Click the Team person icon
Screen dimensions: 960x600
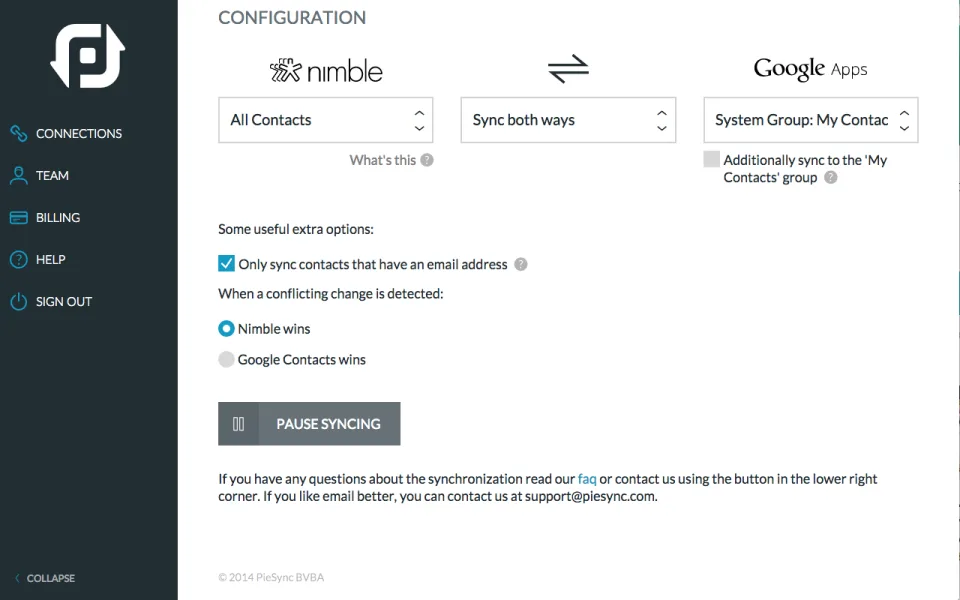[x=19, y=176]
